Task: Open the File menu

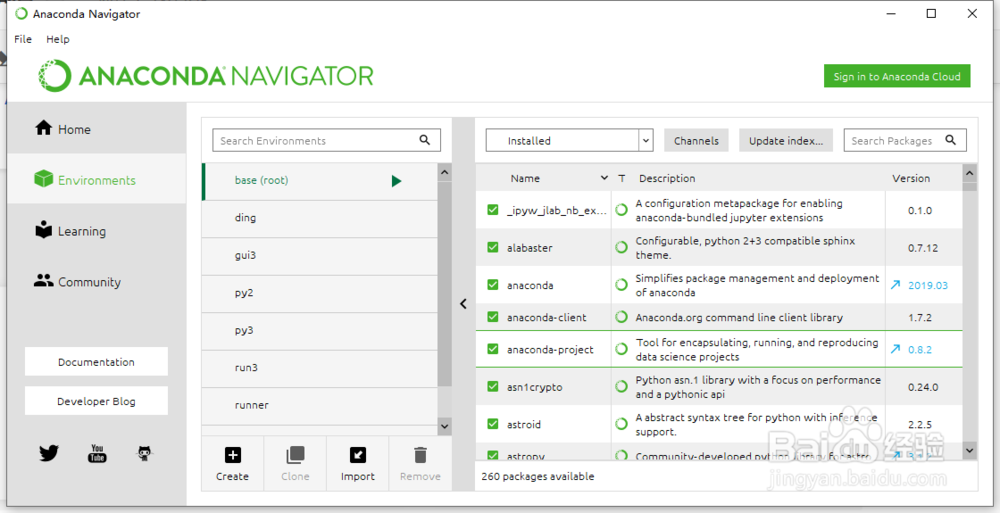Action: pyautogui.click(x=23, y=39)
